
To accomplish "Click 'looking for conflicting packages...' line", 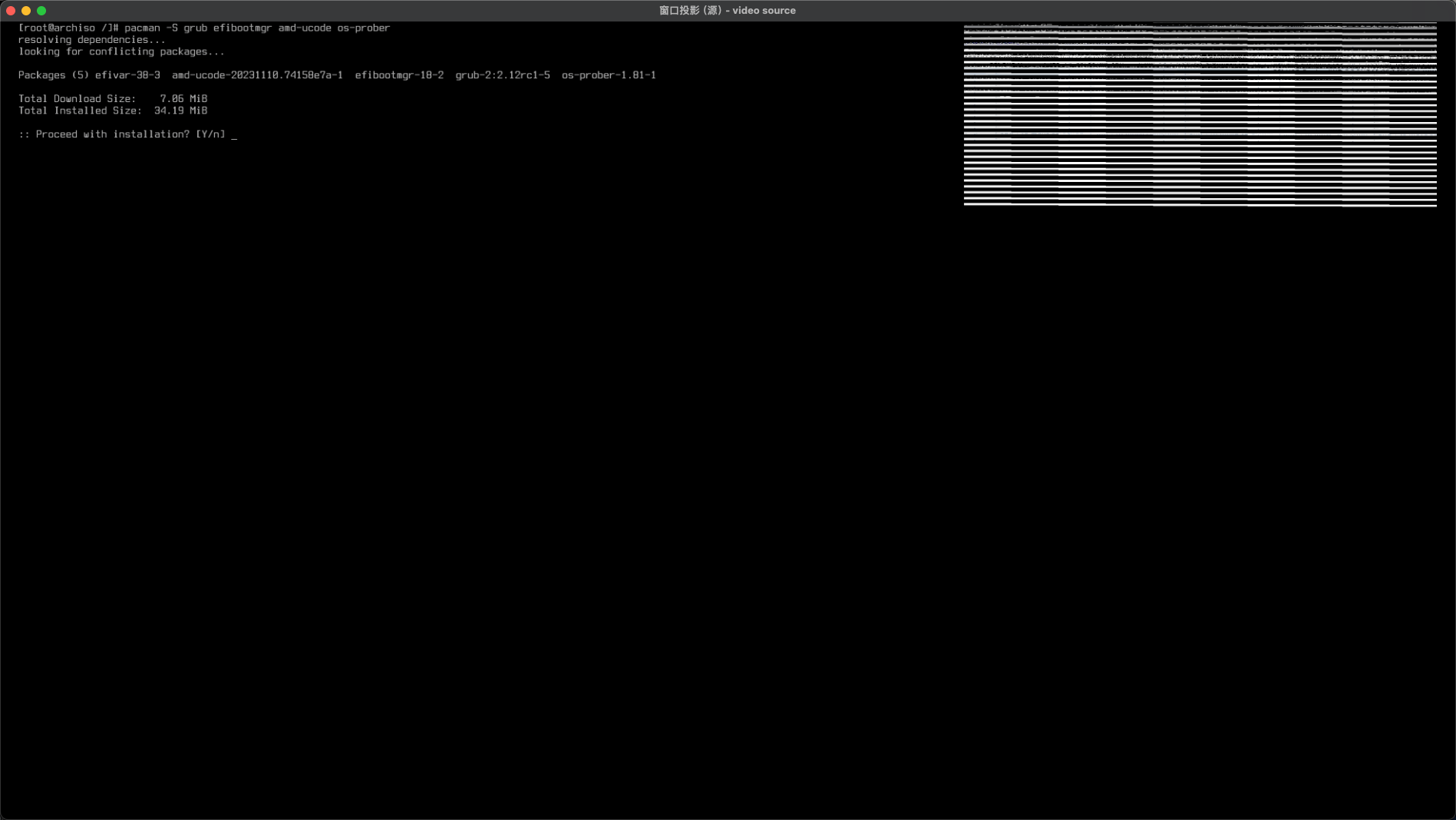I will [121, 51].
